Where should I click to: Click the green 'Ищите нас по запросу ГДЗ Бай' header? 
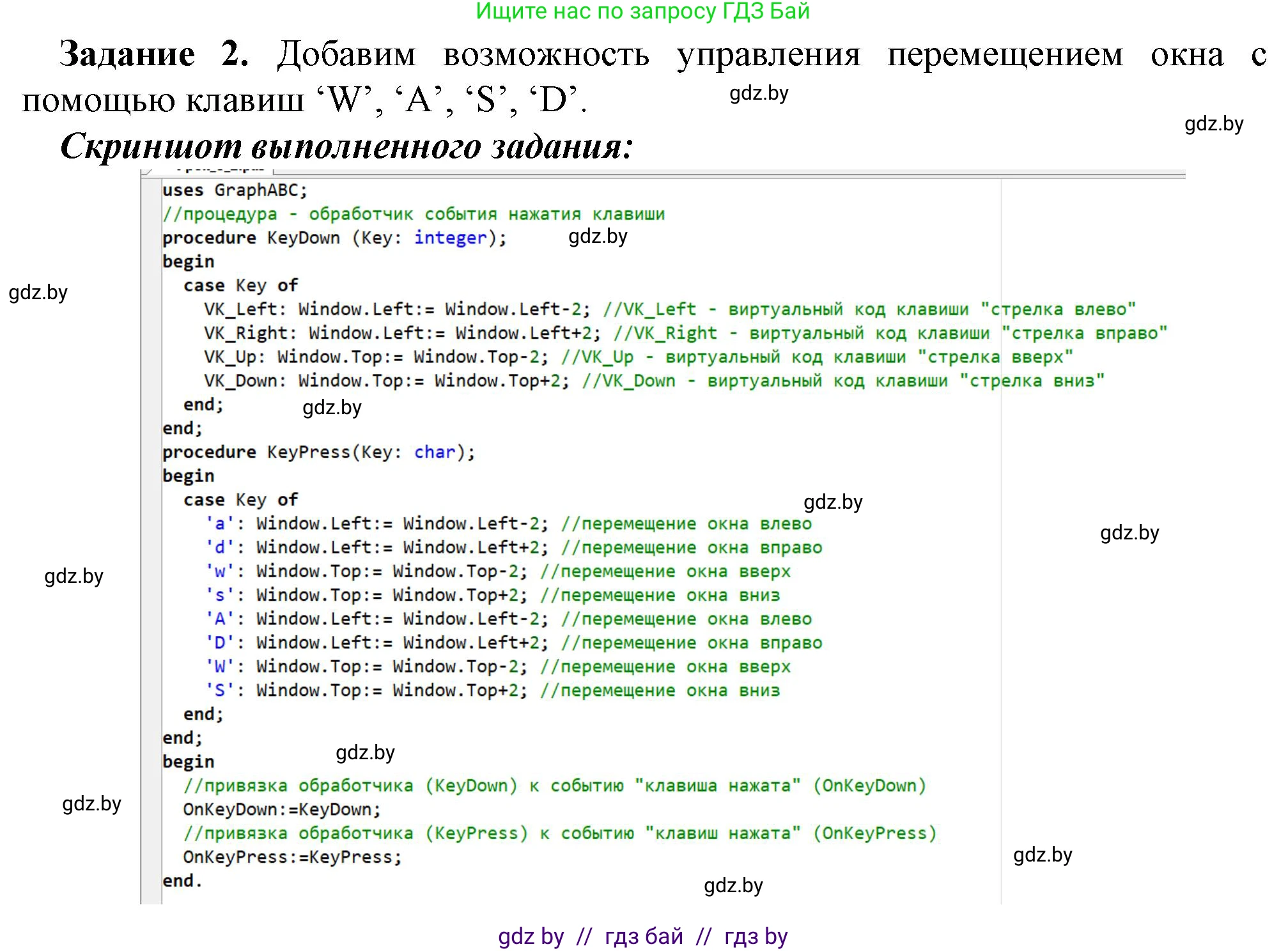(x=642, y=12)
